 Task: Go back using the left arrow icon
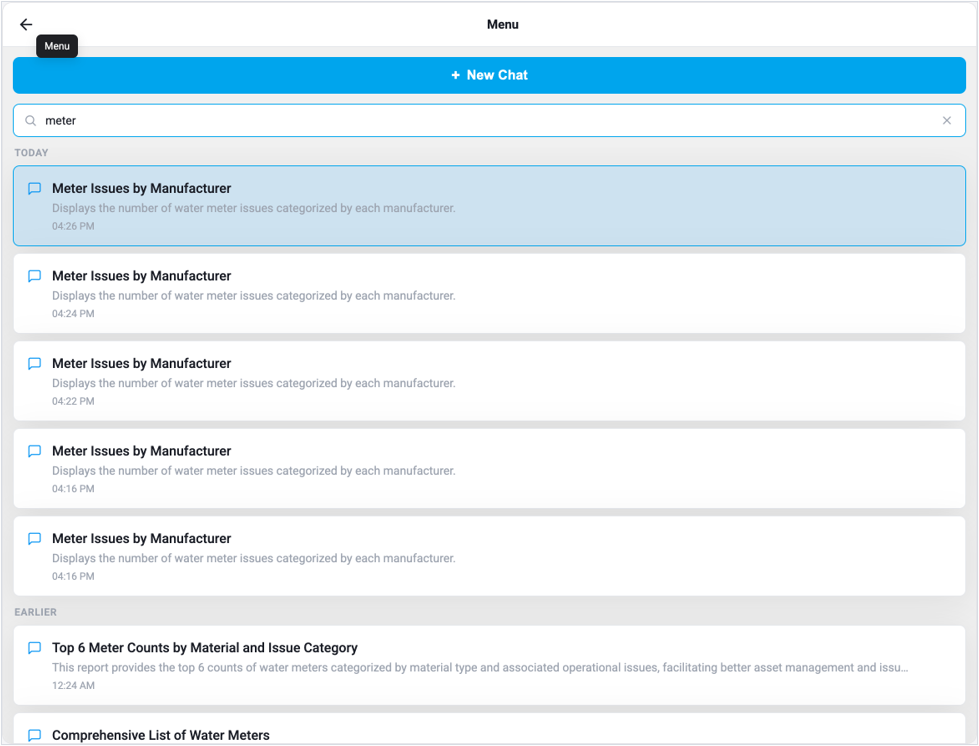pos(26,24)
